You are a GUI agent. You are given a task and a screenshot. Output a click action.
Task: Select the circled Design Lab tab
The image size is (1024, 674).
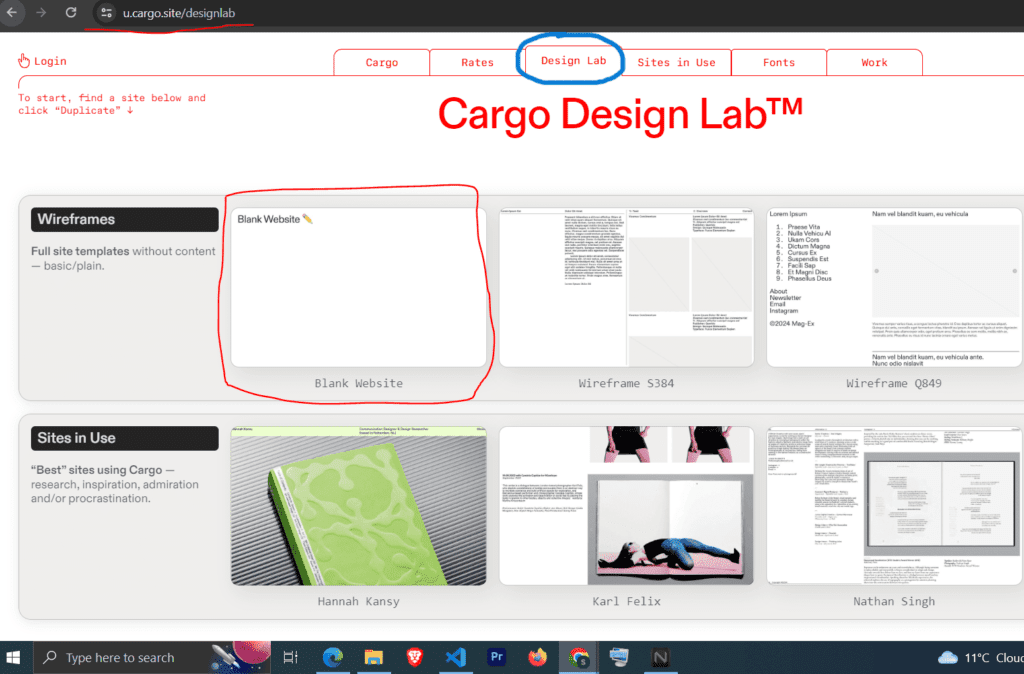(x=571, y=60)
